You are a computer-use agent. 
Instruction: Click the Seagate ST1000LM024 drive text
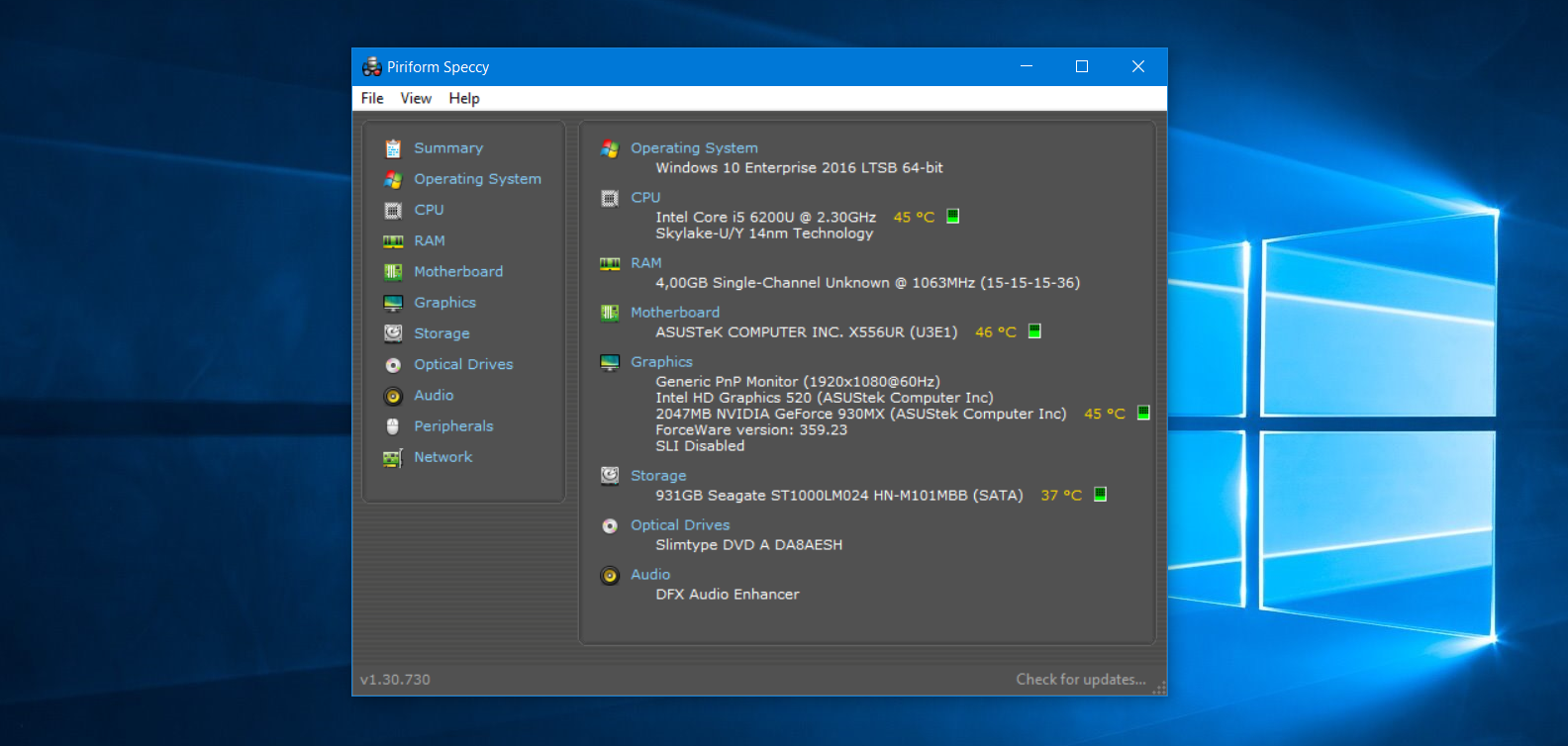click(x=839, y=496)
